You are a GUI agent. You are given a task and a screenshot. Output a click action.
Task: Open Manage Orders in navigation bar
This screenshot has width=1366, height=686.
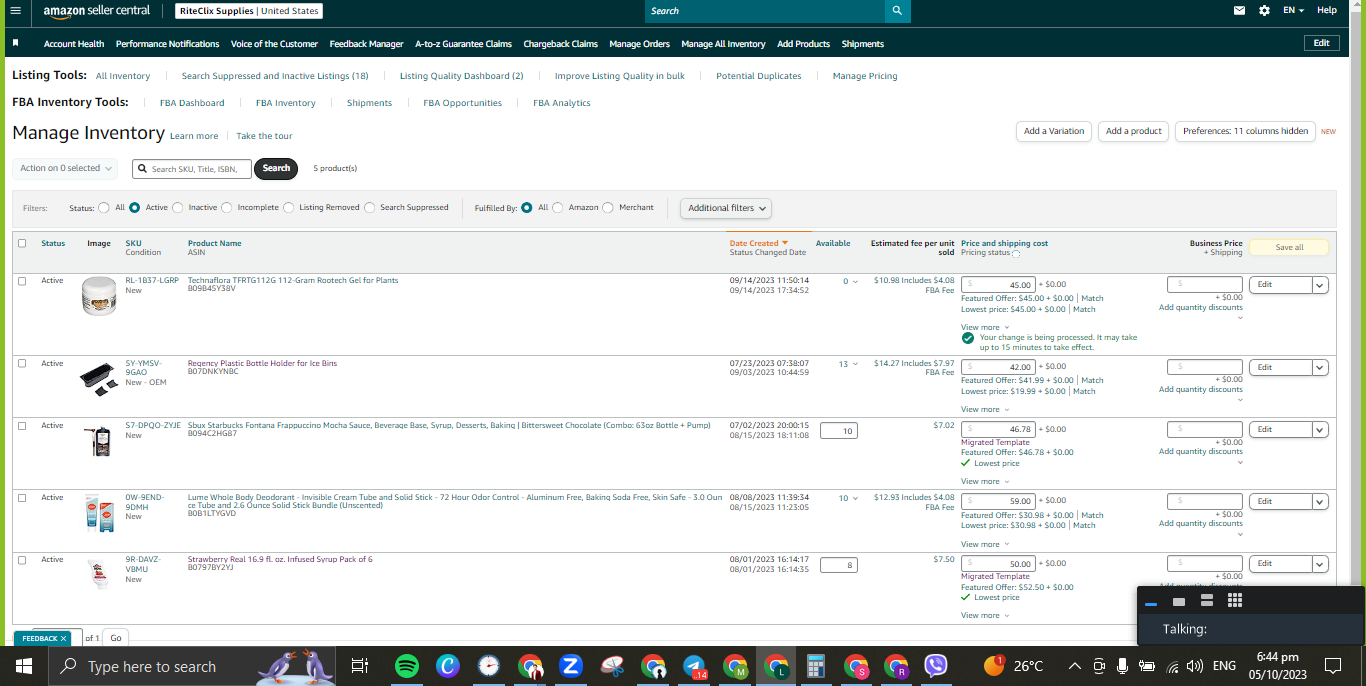639,44
